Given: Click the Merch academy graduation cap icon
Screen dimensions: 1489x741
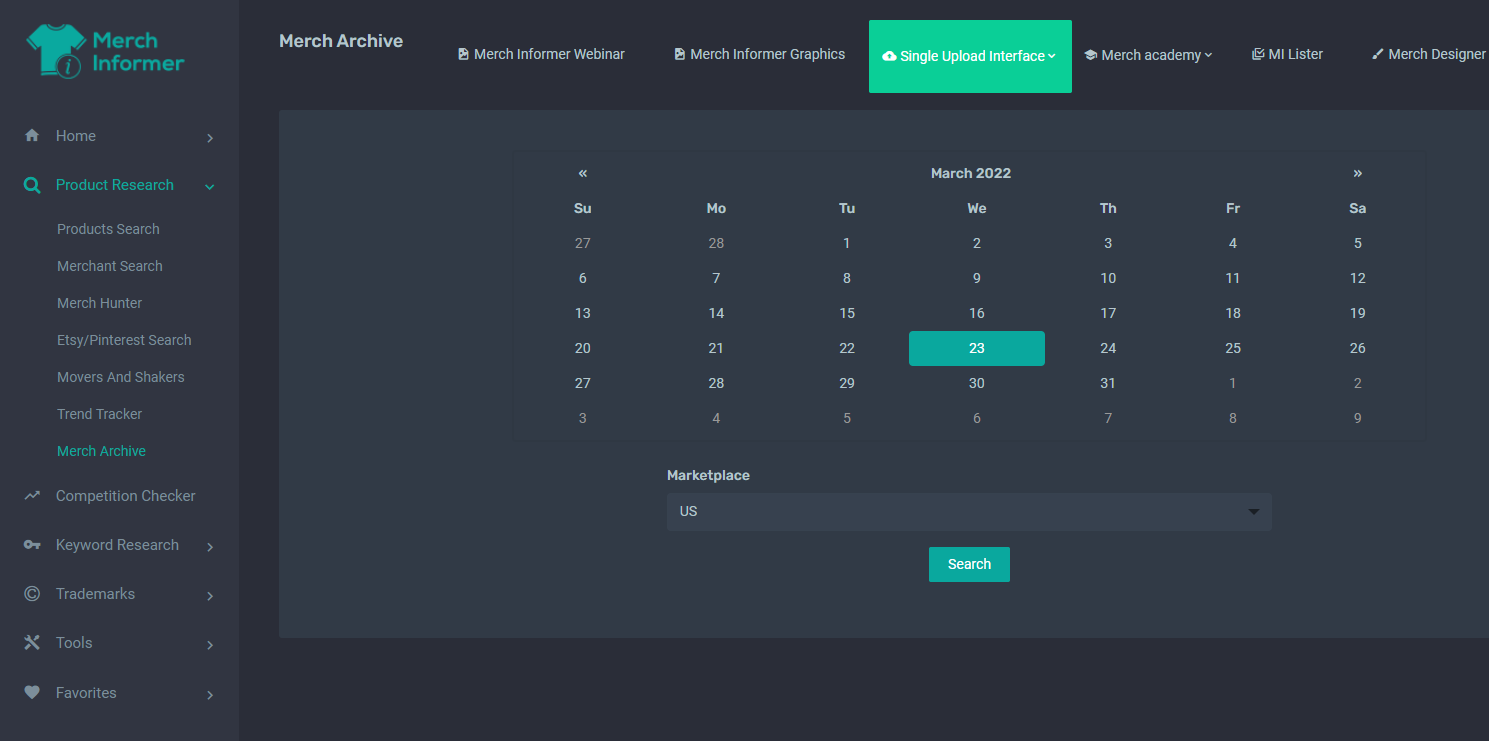Looking at the screenshot, I should point(1091,55).
